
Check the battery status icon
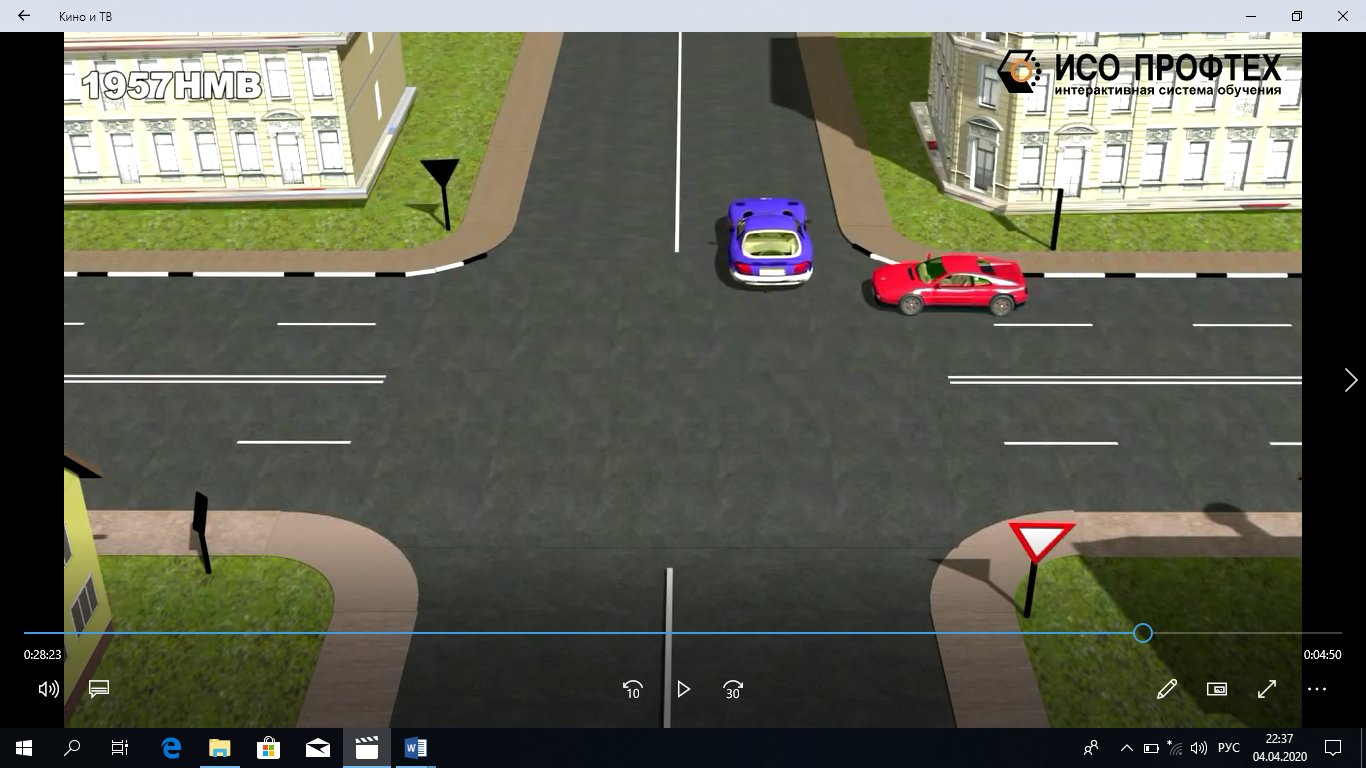1151,748
